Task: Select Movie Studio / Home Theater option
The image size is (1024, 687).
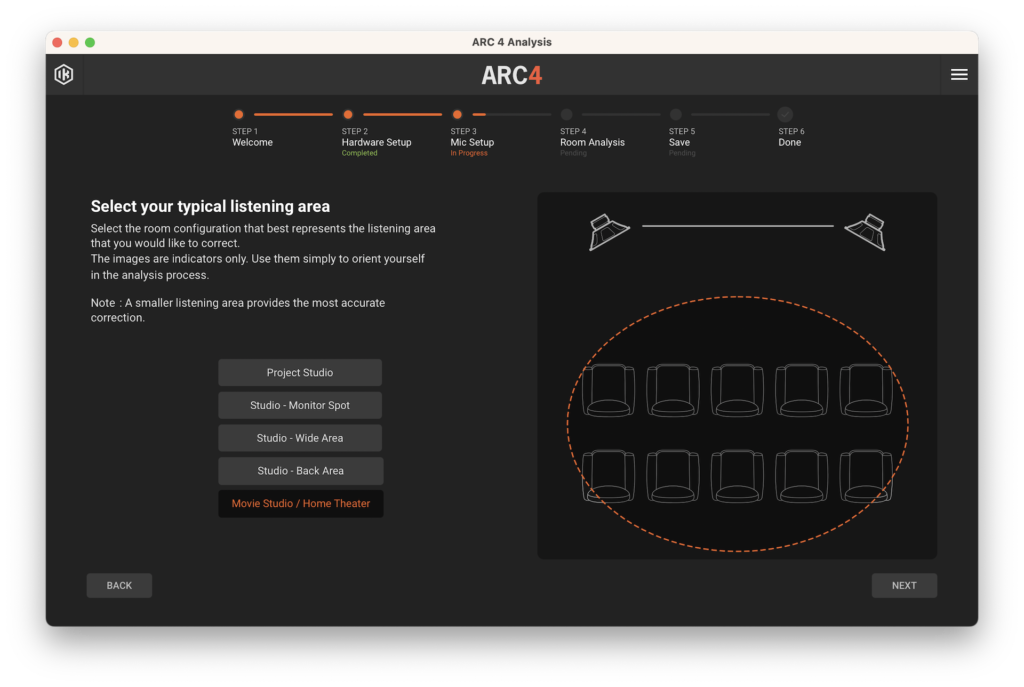Action: coord(300,504)
